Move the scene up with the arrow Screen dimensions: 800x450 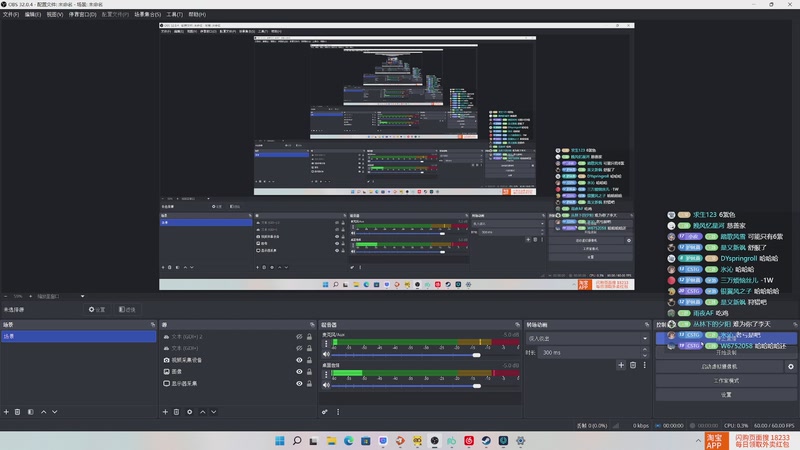point(43,412)
